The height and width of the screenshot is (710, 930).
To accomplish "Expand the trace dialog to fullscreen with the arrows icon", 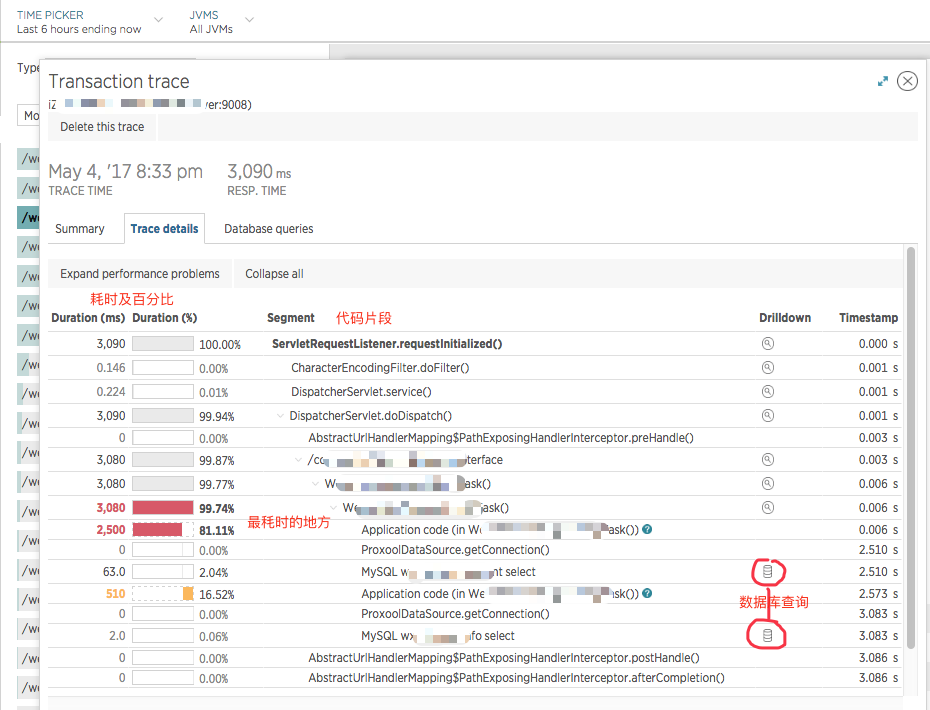I will (x=882, y=81).
